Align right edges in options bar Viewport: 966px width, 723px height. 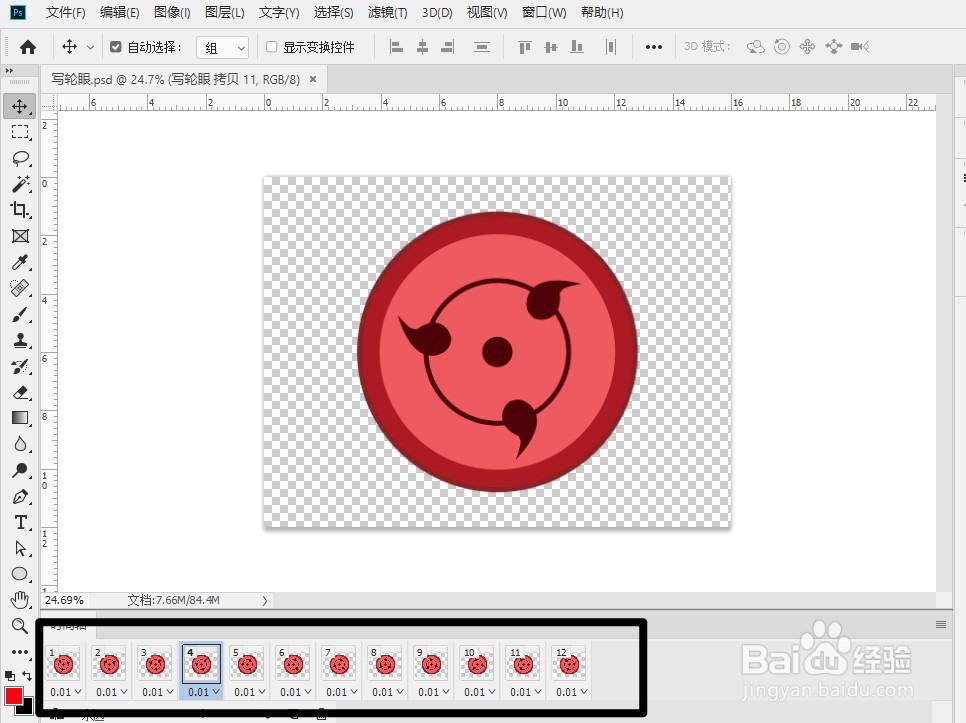point(448,47)
